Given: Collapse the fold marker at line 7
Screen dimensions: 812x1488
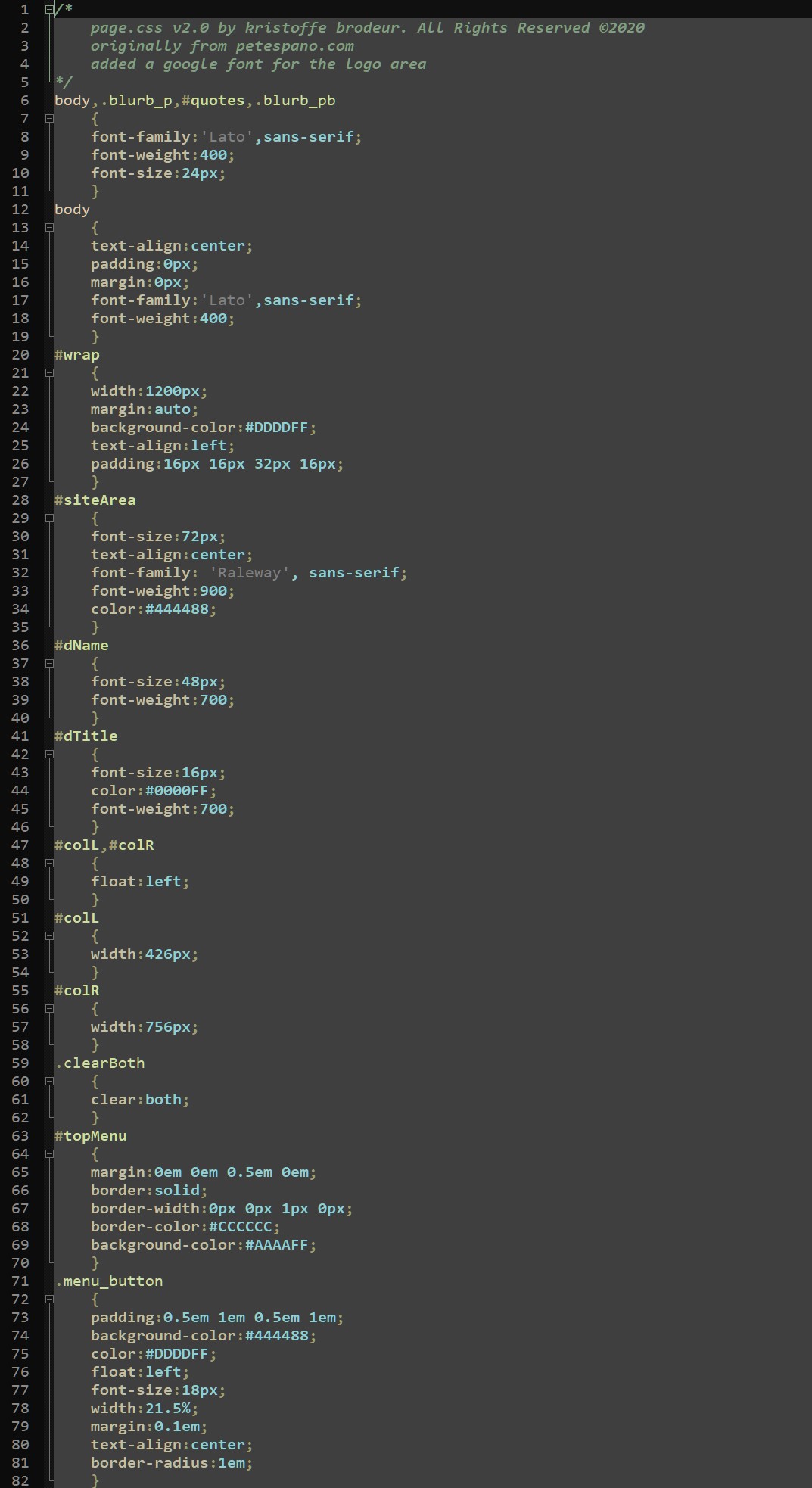Looking at the screenshot, I should [x=49, y=119].
